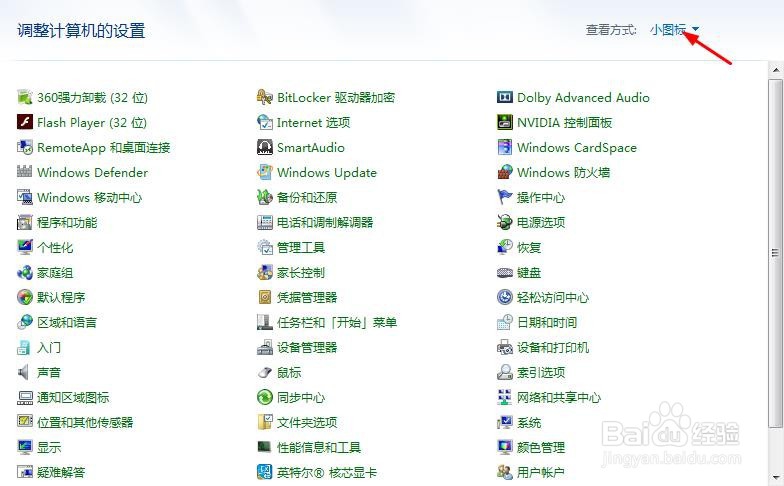Click the Flash Player icon
This screenshot has height=486, width=784.
point(24,122)
